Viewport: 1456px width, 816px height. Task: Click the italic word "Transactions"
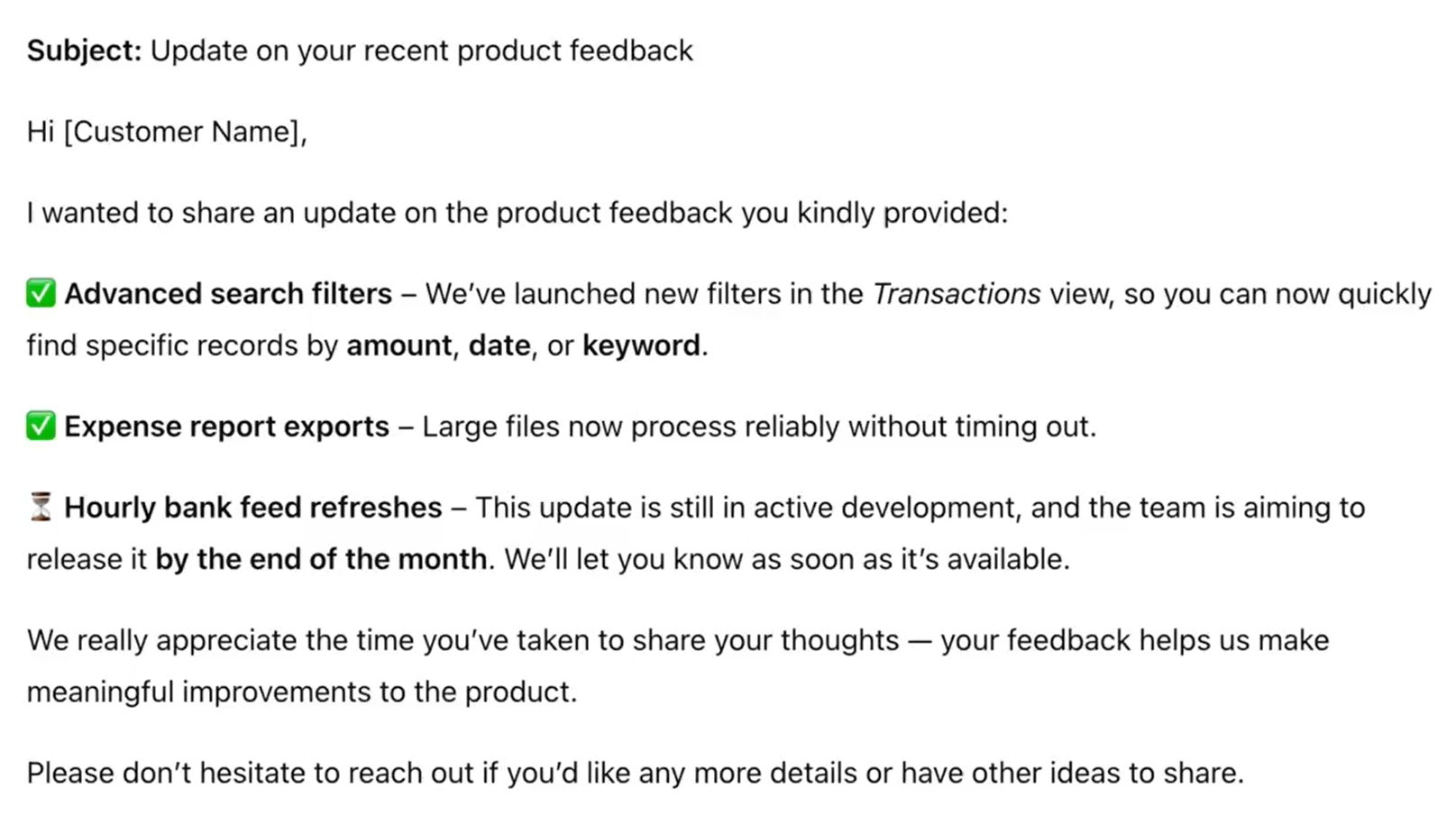coord(957,294)
